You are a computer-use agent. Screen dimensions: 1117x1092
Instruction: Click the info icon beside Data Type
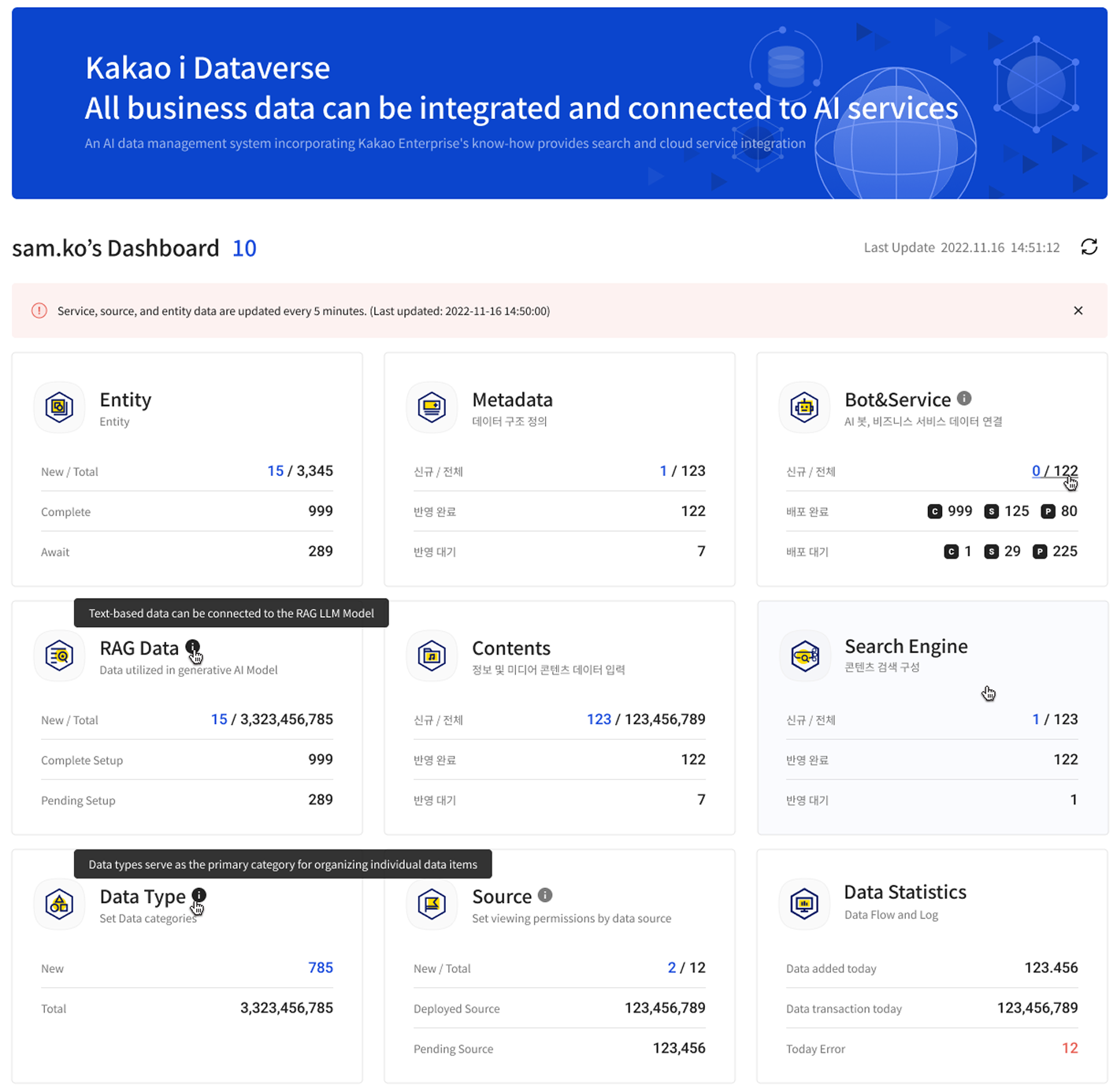[199, 895]
